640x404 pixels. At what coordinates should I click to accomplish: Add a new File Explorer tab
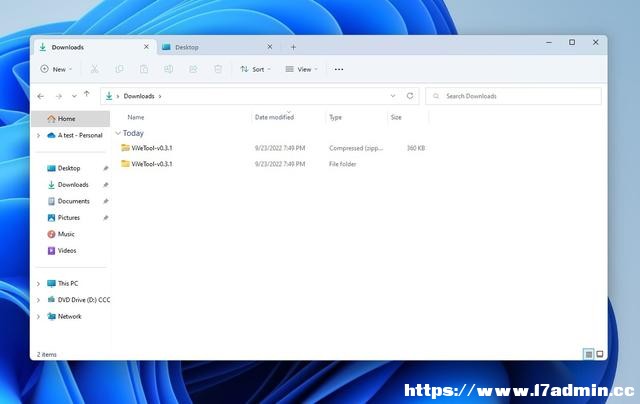tap(293, 47)
